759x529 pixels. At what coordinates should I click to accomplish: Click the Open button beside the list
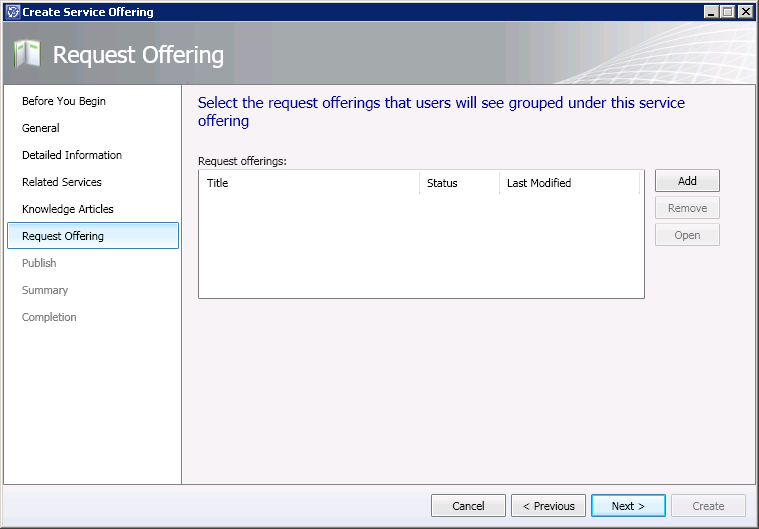(687, 235)
